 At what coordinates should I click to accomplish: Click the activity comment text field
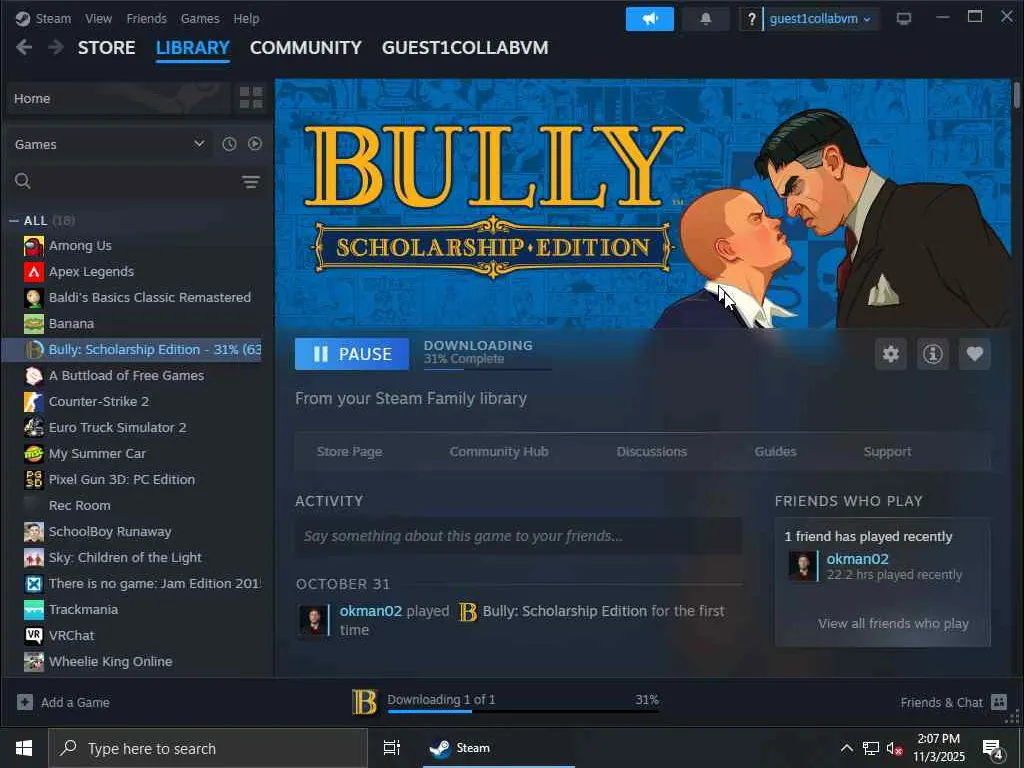(519, 536)
